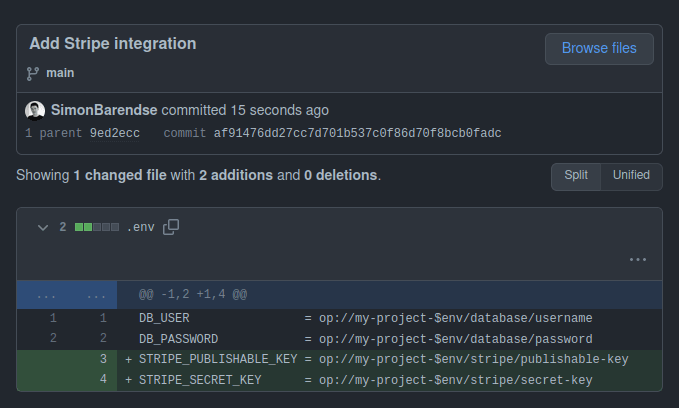Viewport: 679px width, 408px height.
Task: Open the main branch link
Action: pyautogui.click(x=60, y=73)
